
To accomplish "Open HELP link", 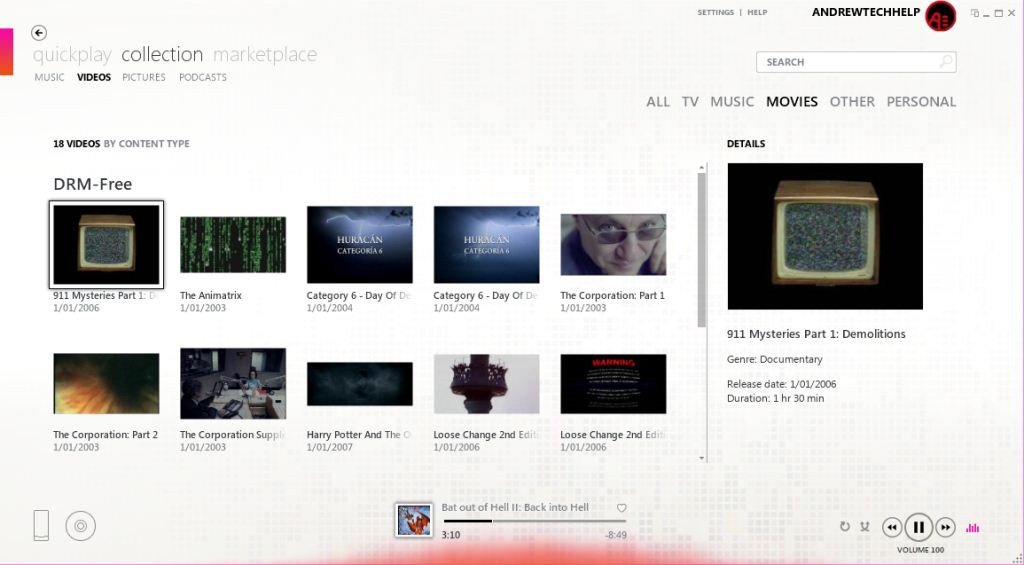I will click(x=758, y=12).
